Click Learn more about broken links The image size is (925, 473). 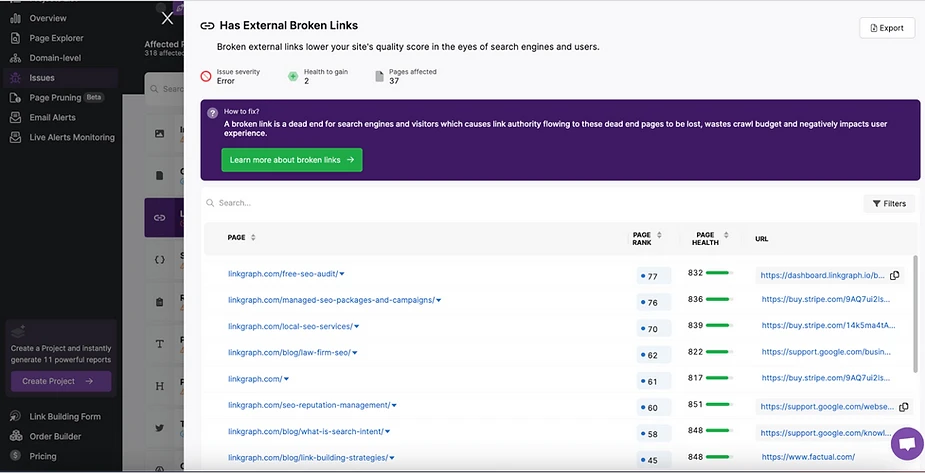(292, 160)
